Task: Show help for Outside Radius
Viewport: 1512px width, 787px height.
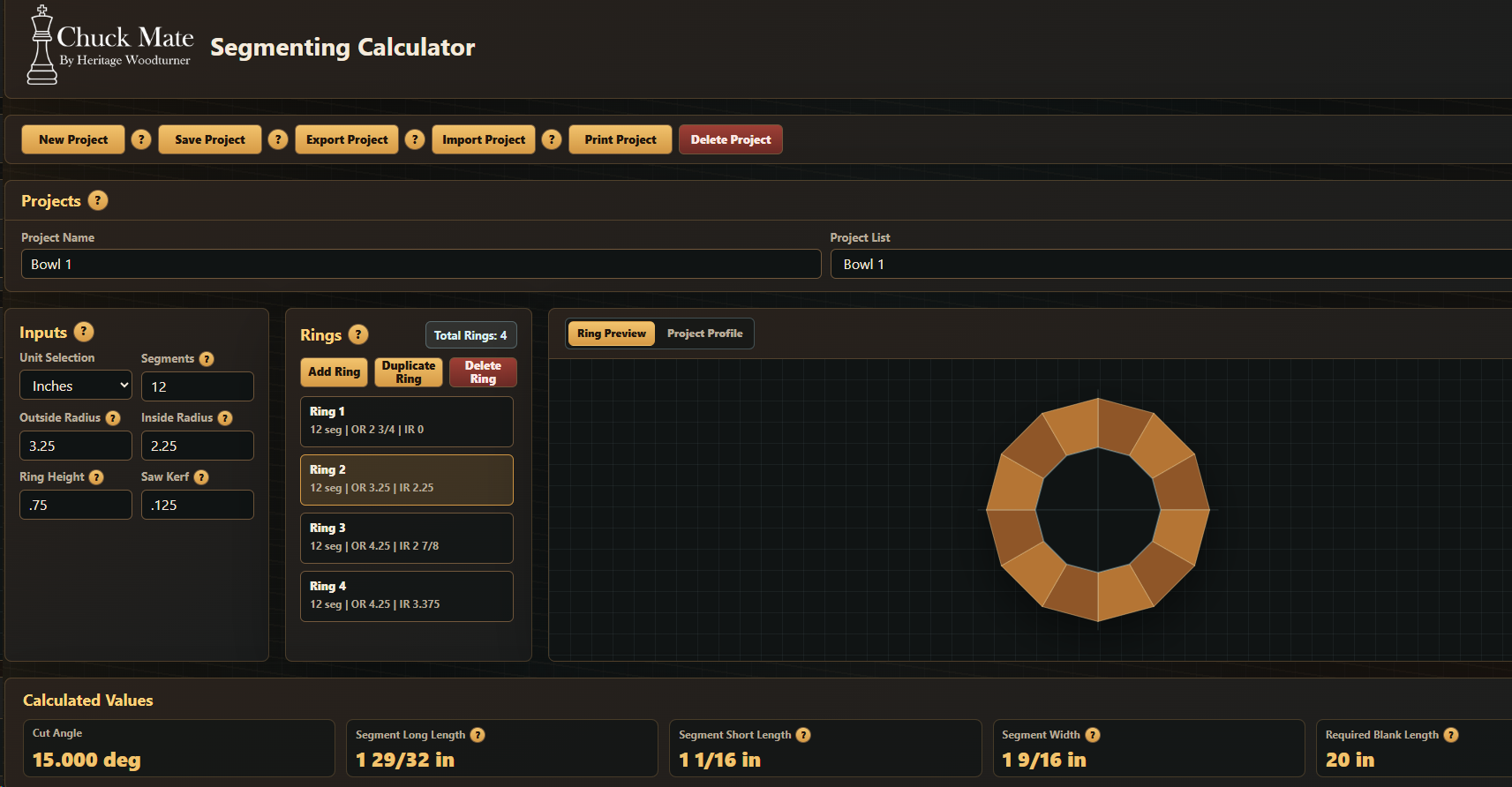Action: click(113, 418)
